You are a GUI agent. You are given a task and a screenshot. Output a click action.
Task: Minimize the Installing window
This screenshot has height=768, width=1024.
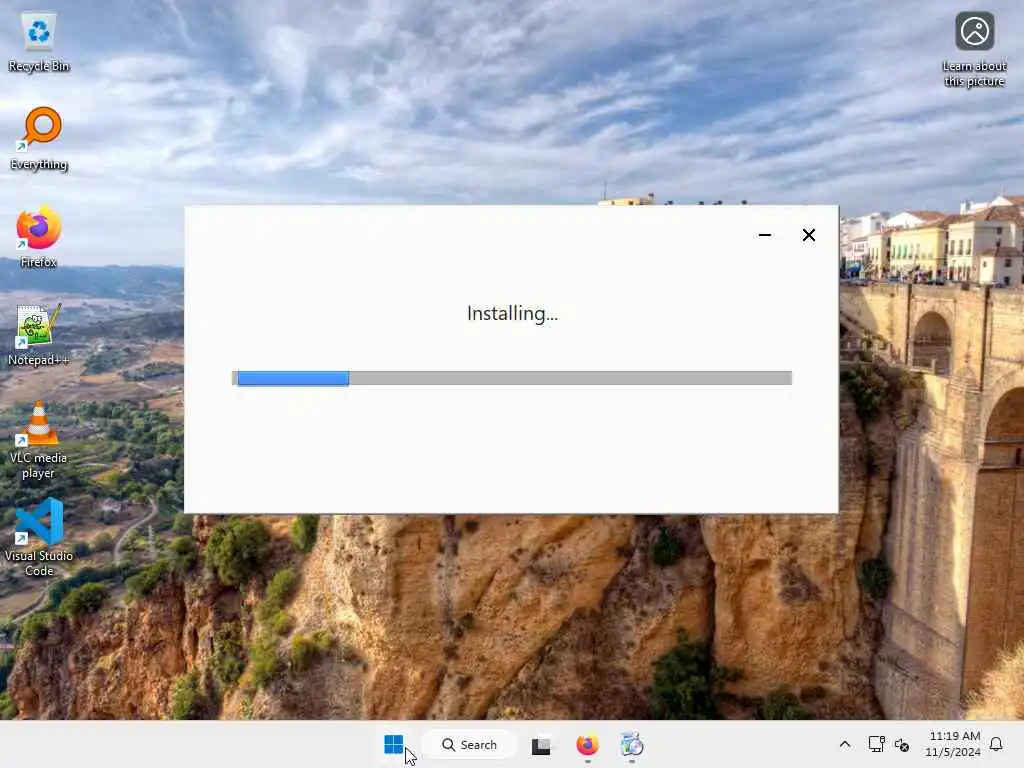(x=765, y=235)
